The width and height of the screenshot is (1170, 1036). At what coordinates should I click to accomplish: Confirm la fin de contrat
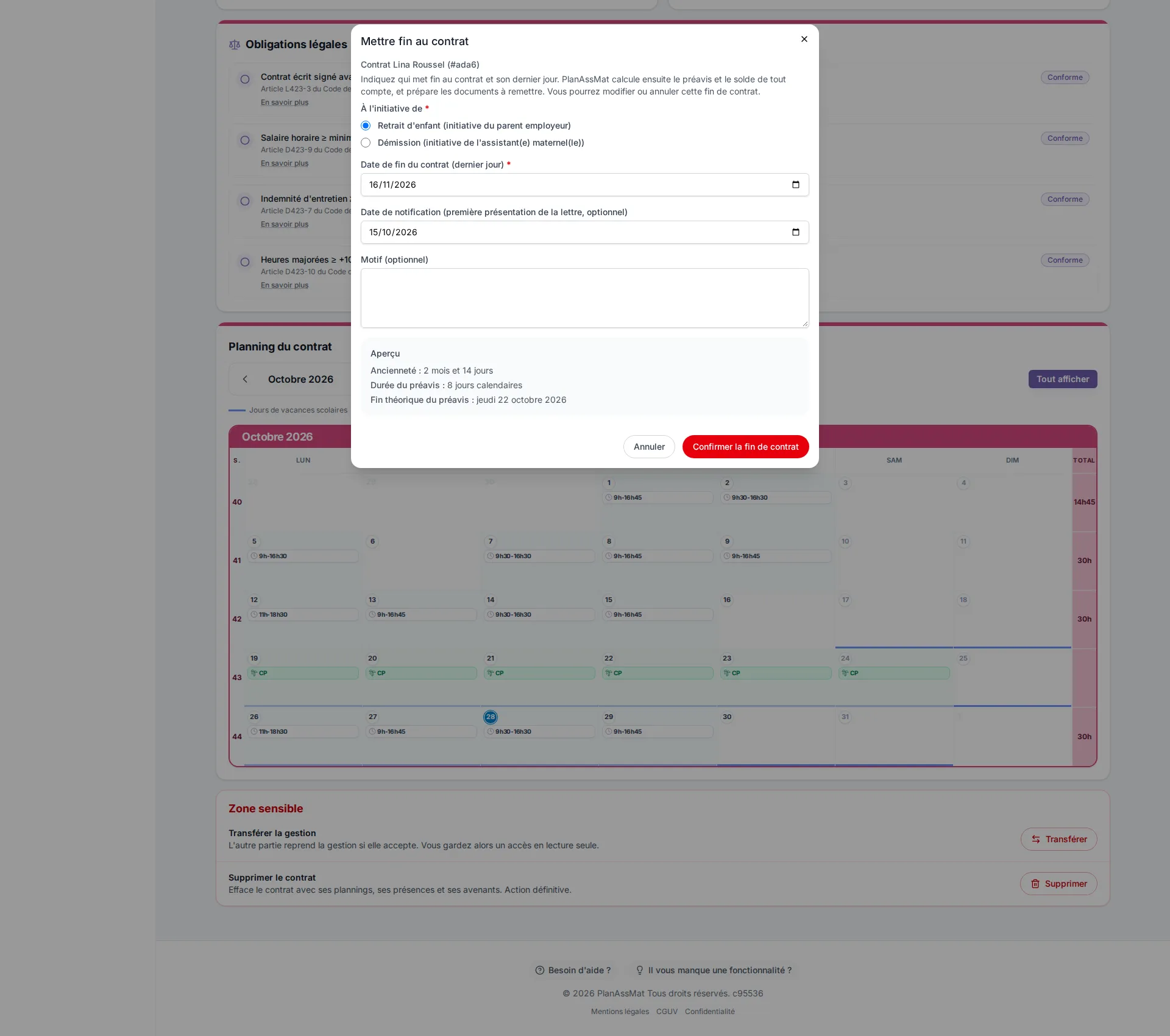pyautogui.click(x=745, y=447)
